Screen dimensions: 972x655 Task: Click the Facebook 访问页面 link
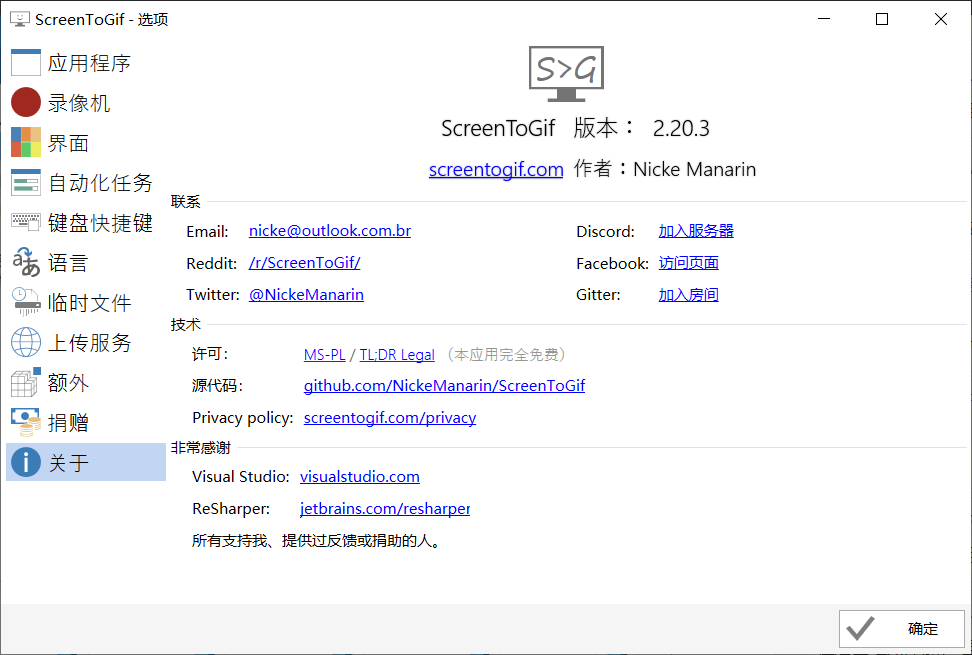[x=689, y=263]
